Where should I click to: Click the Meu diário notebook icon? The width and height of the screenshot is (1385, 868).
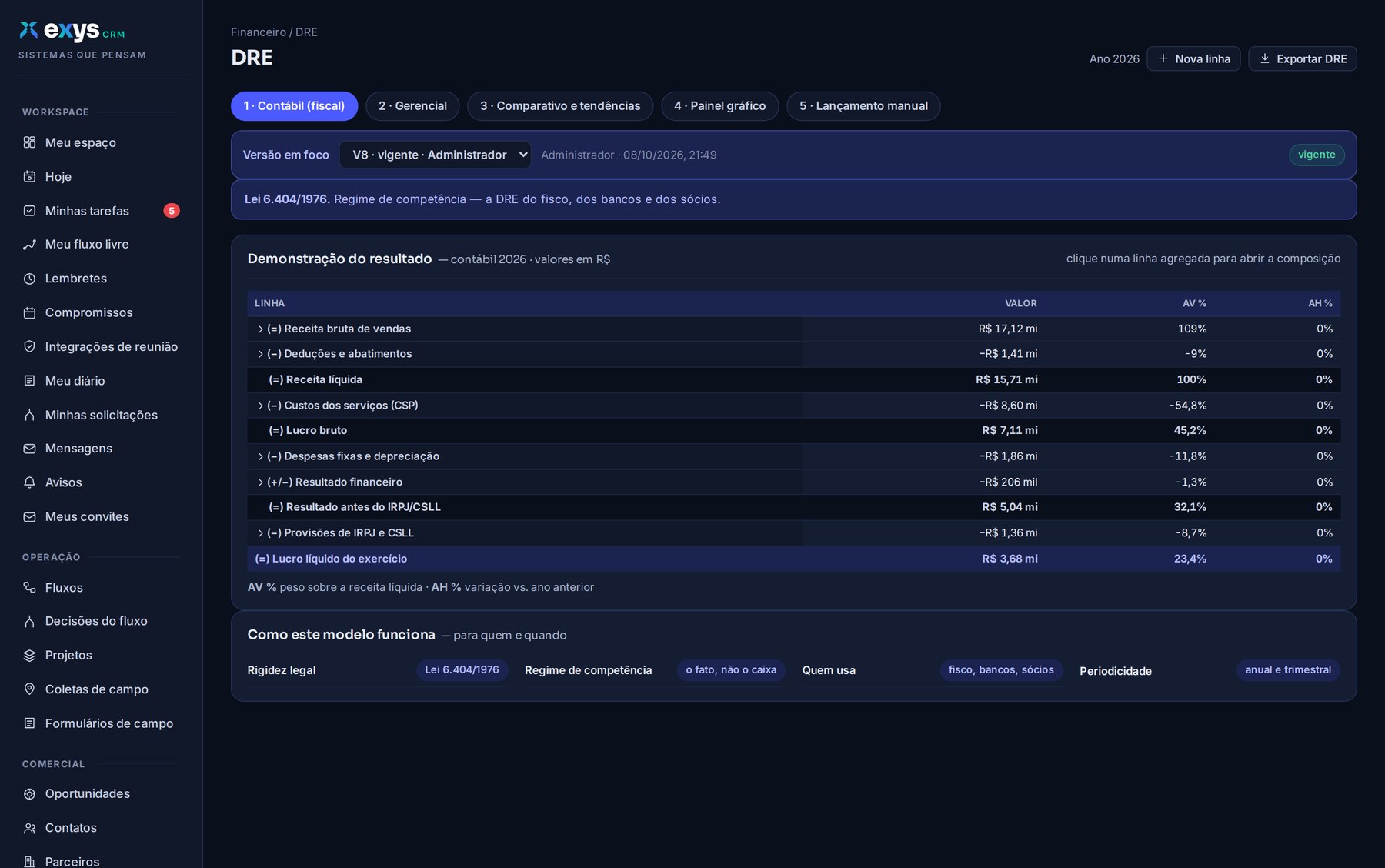[x=29, y=381]
